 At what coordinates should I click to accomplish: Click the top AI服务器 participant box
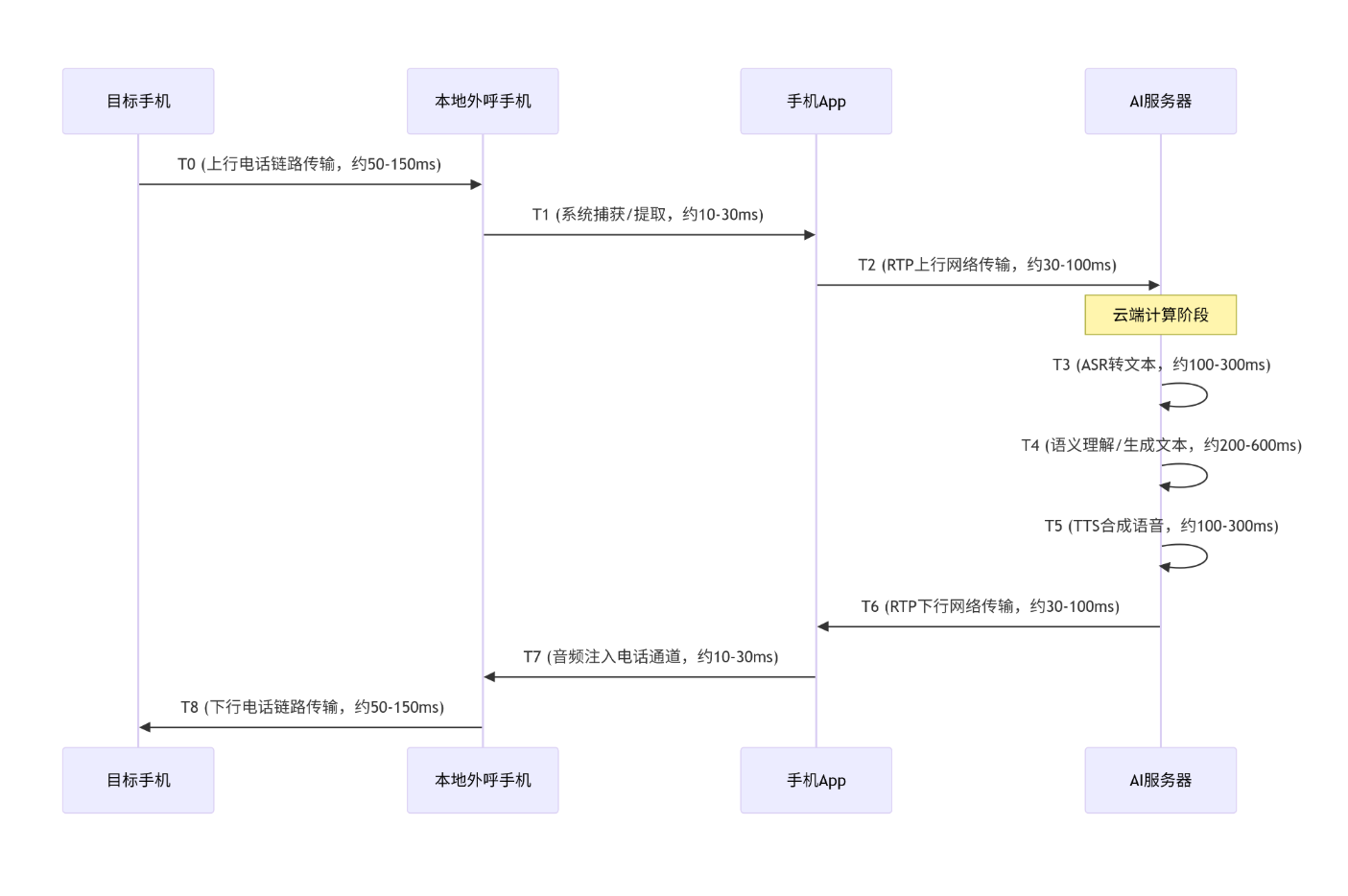click(x=1160, y=101)
